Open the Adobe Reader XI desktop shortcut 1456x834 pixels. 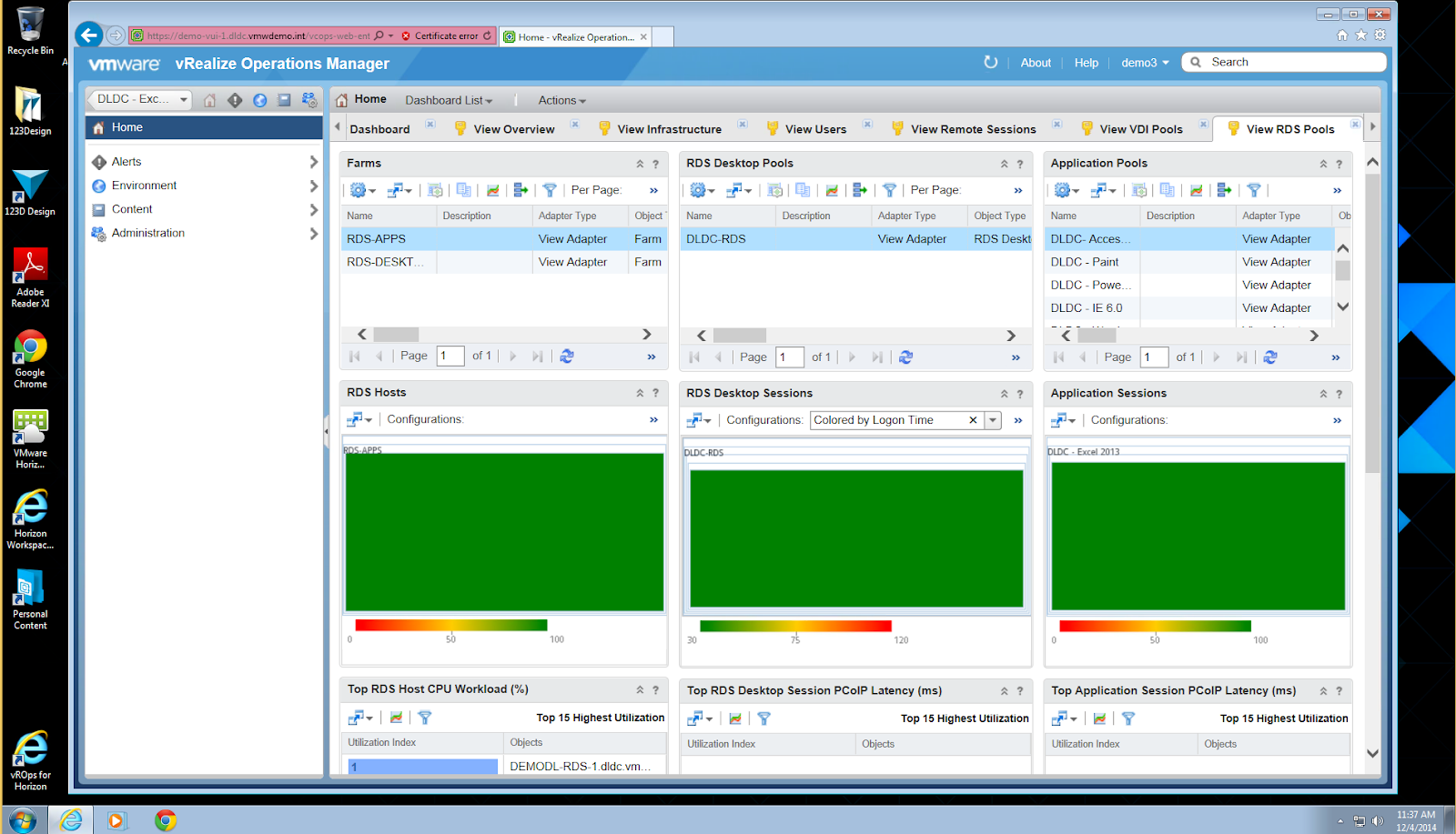click(x=30, y=278)
